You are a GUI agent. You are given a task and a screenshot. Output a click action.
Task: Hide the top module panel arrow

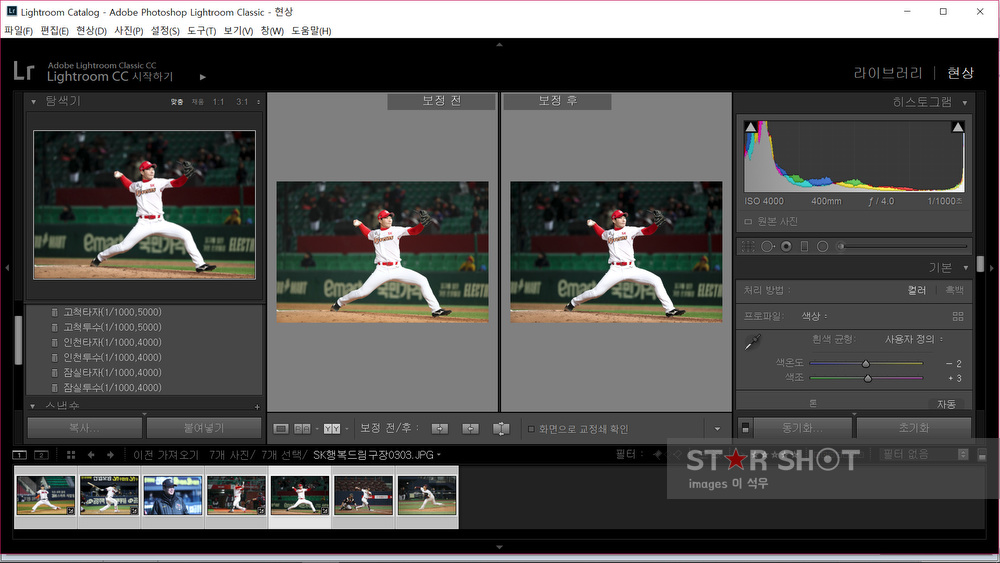click(x=499, y=45)
